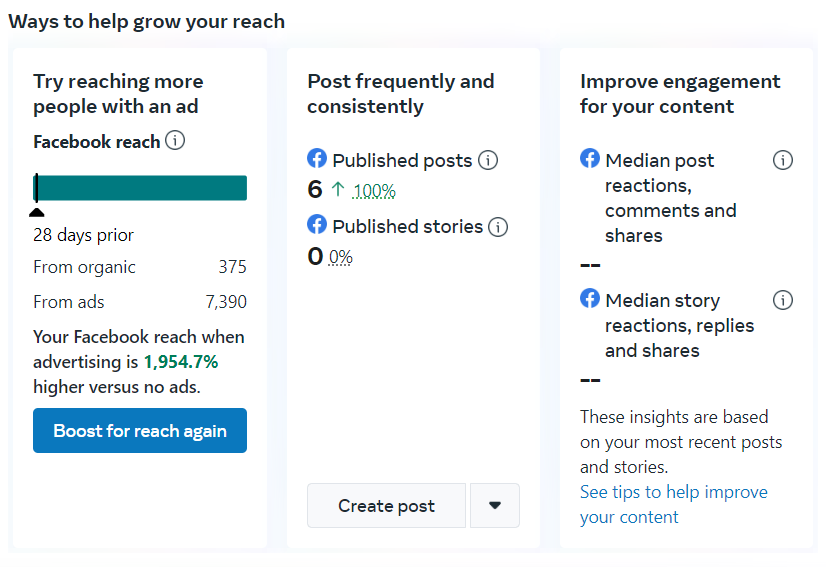Click Facebook logo beside Median post reactions
Screen dimensions: 826x567
click(590, 159)
